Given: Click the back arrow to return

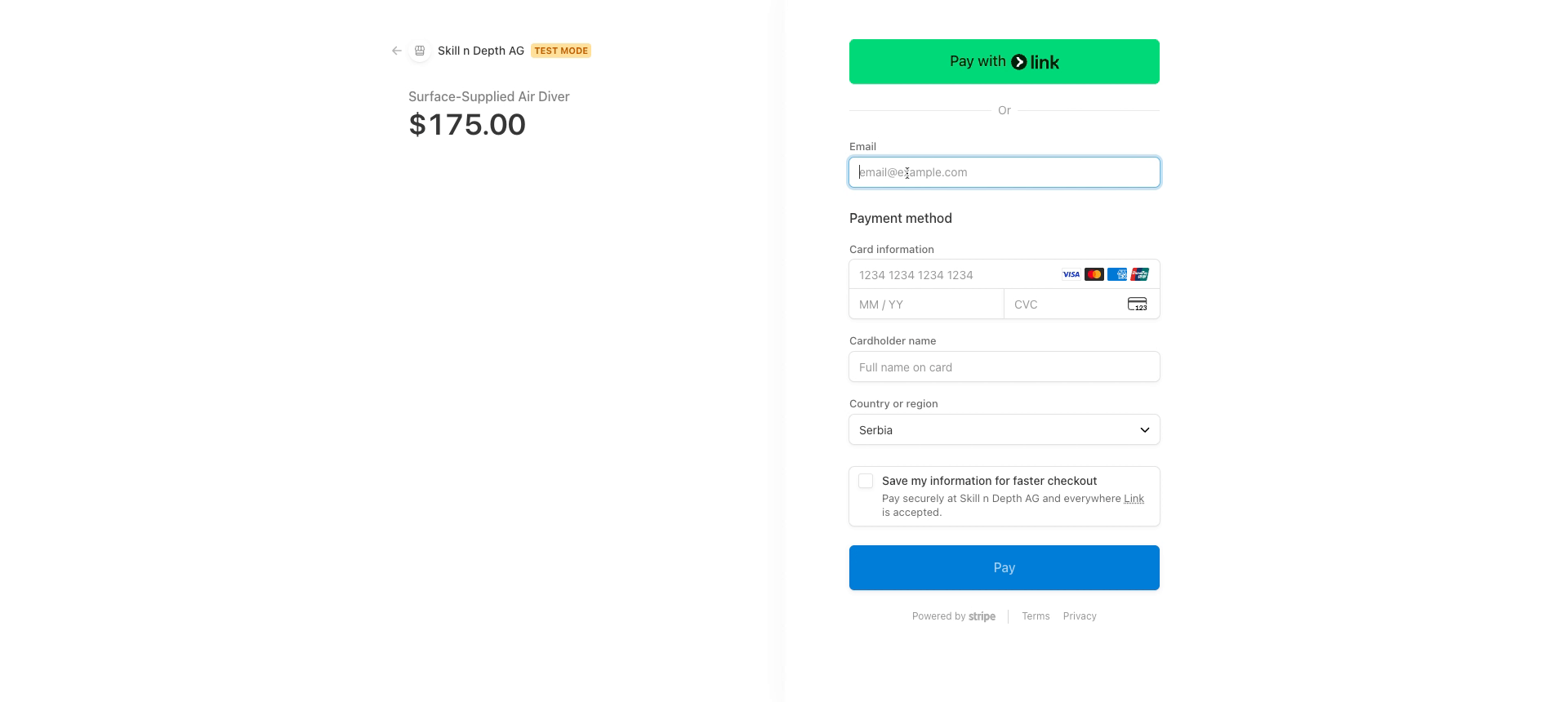Looking at the screenshot, I should click(396, 50).
